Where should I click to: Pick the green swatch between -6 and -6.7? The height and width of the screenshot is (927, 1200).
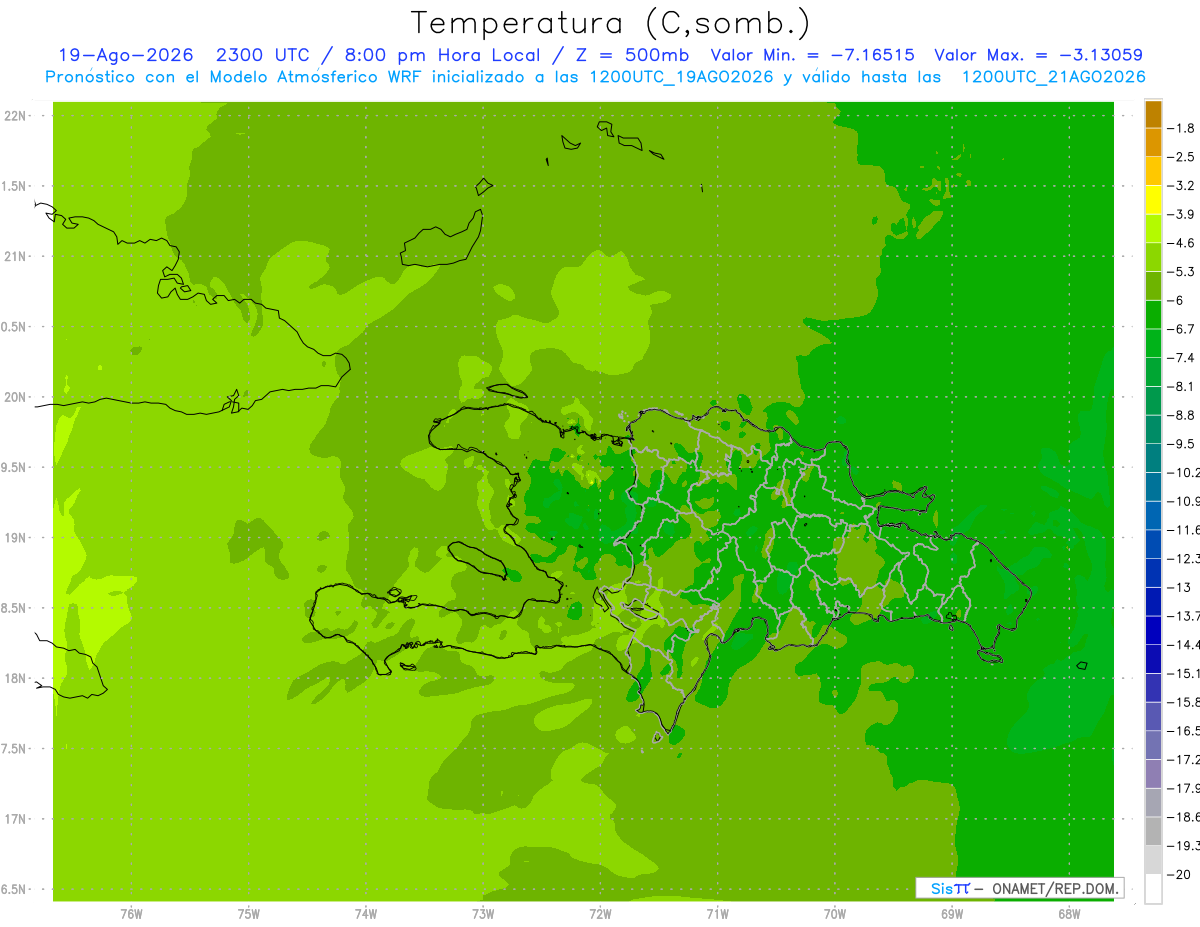[1153, 315]
